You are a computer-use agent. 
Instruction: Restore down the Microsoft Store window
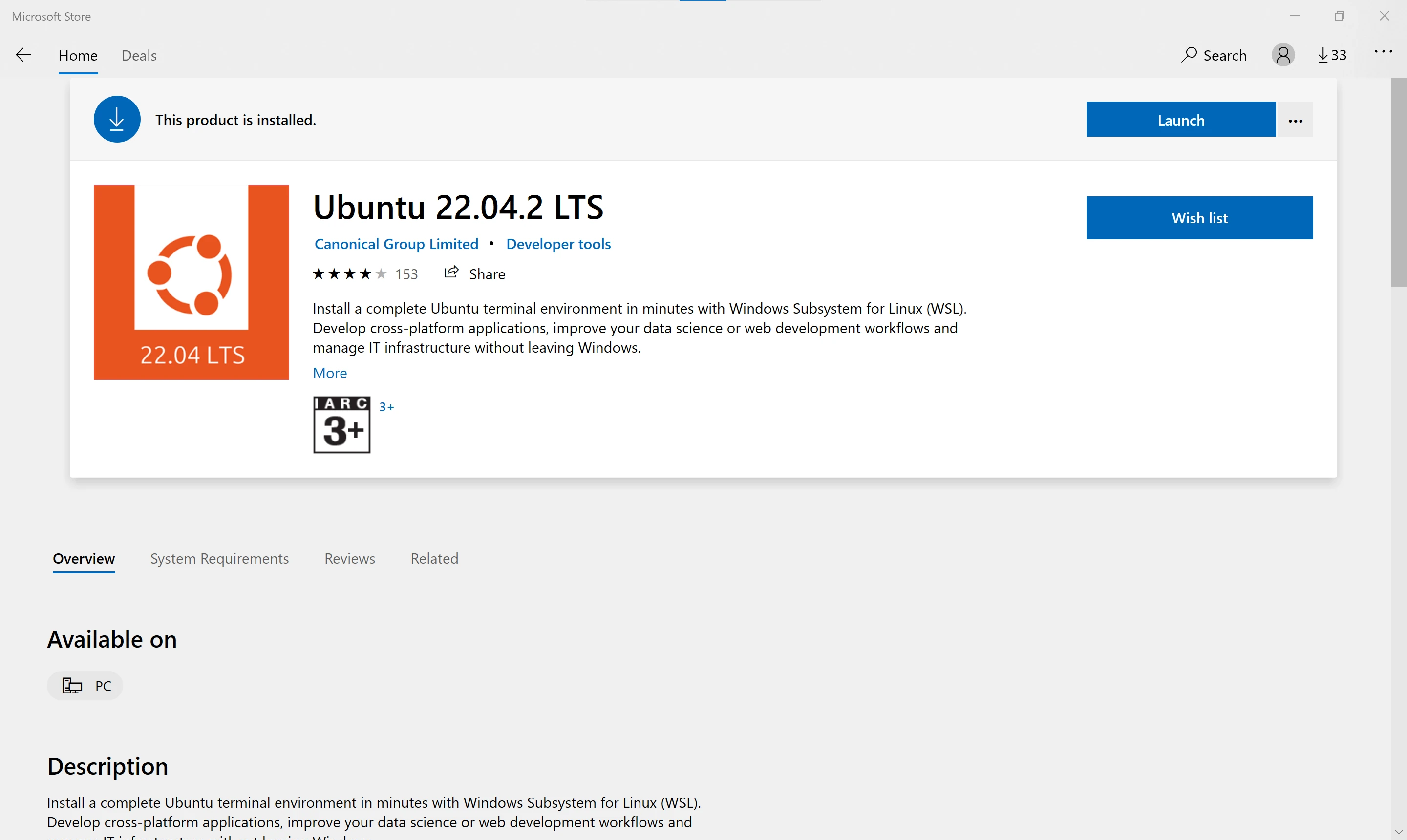1339,16
